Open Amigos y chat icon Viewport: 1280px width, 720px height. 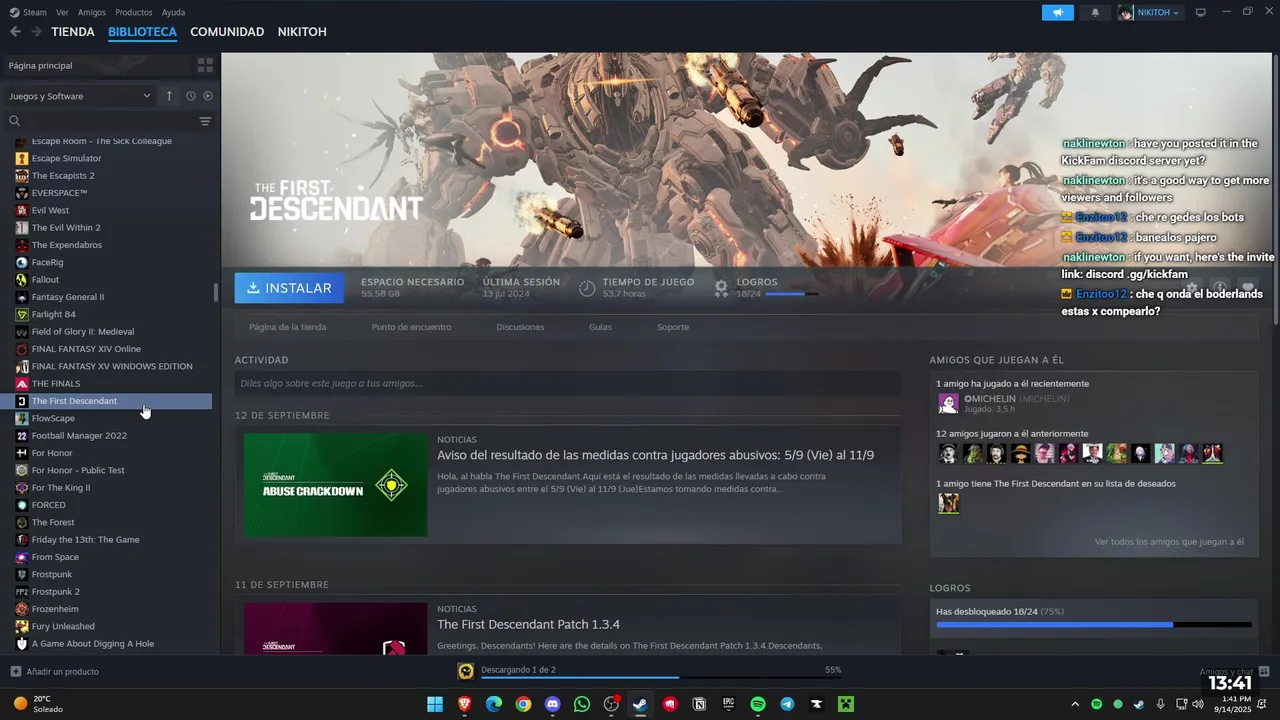pyautogui.click(x=1264, y=671)
